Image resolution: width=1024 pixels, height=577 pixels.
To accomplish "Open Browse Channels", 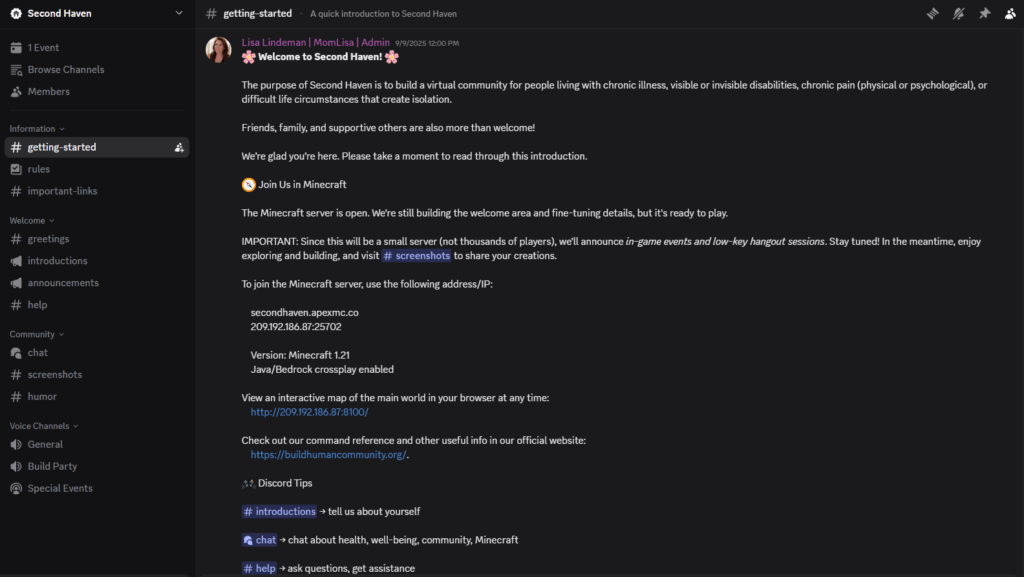I will pos(65,69).
